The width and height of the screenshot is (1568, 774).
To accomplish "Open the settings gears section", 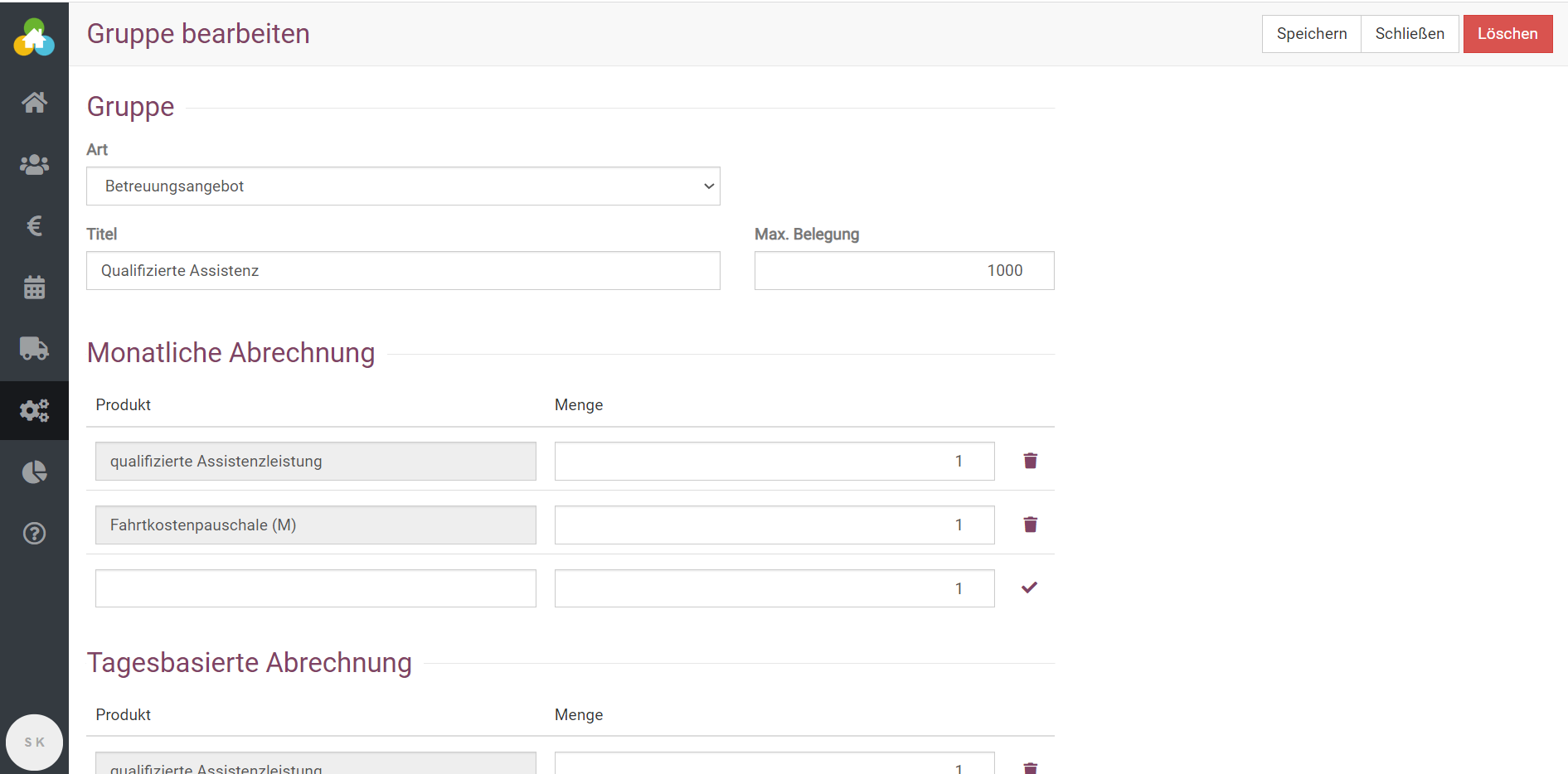I will click(x=34, y=410).
